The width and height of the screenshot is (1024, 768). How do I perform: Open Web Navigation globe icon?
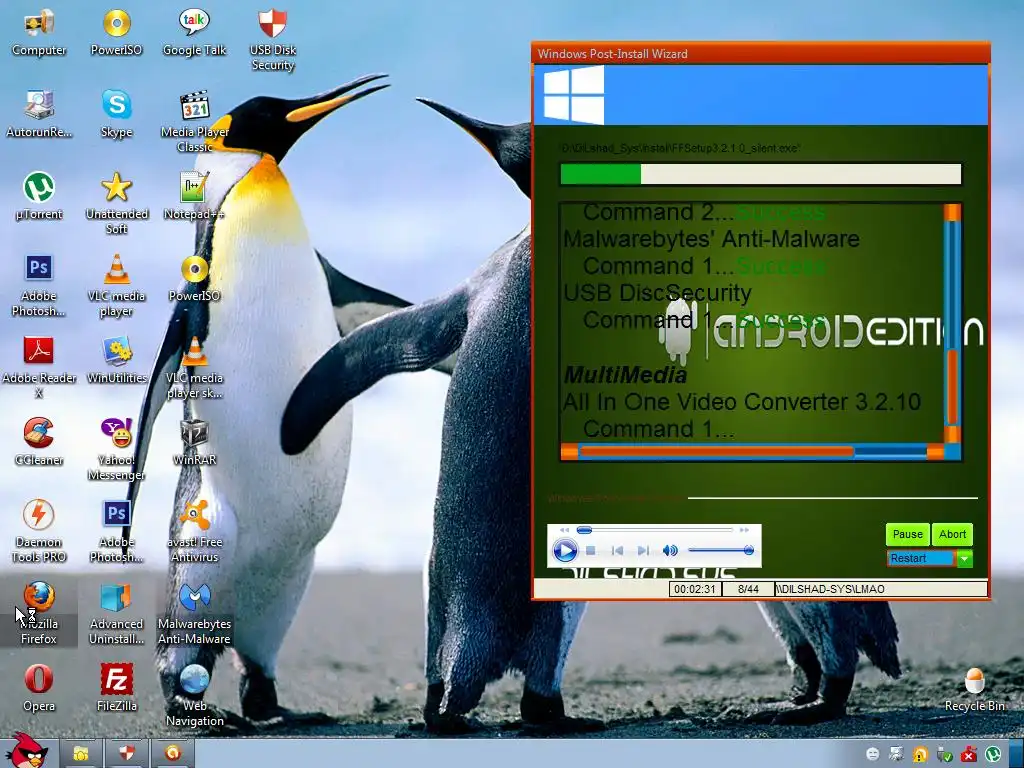click(194, 695)
